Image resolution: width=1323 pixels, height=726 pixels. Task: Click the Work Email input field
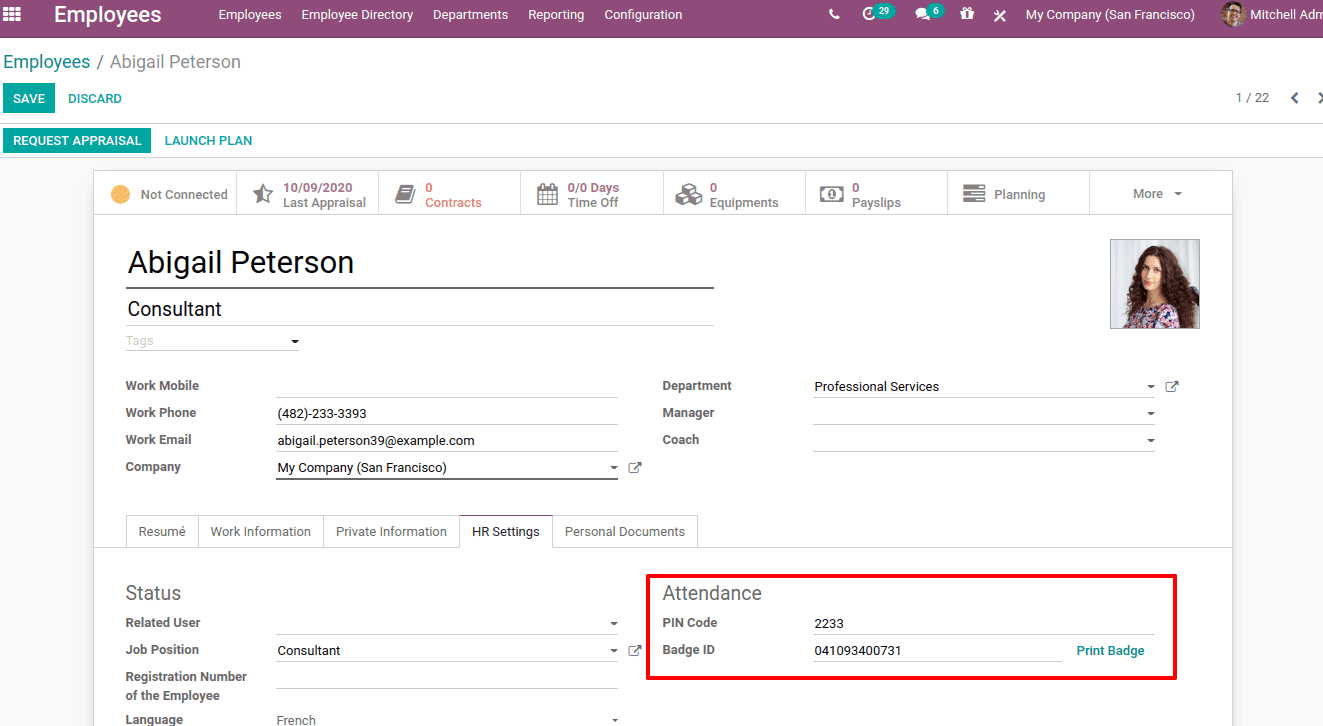447,440
